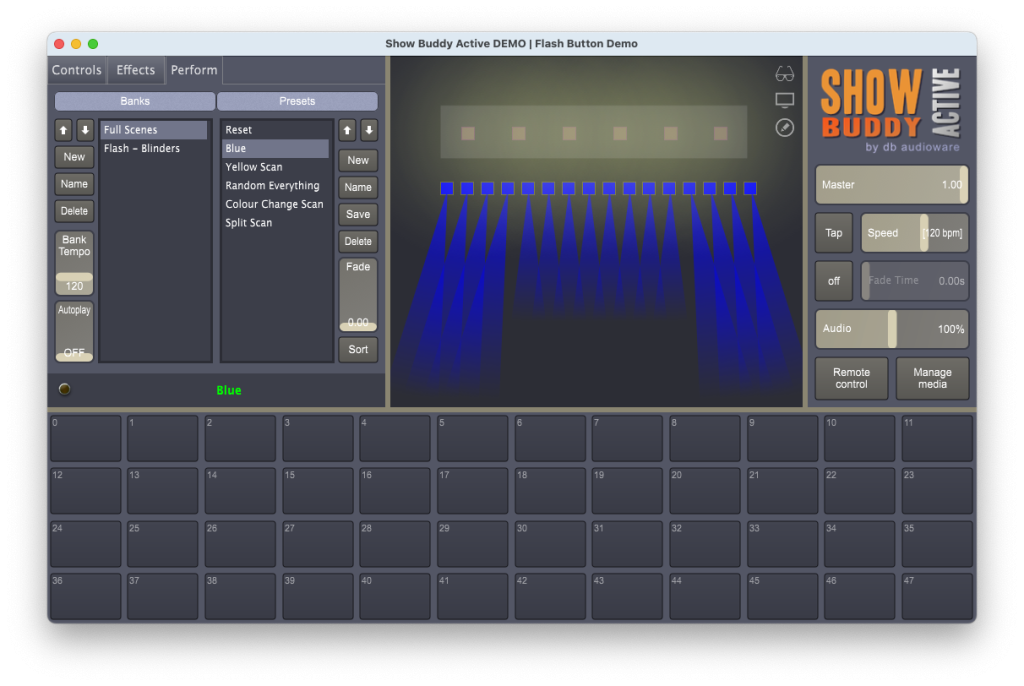Screen dimensions: 1024x686
Task: Toggle the Autoplay OFF control
Action: coord(74,332)
